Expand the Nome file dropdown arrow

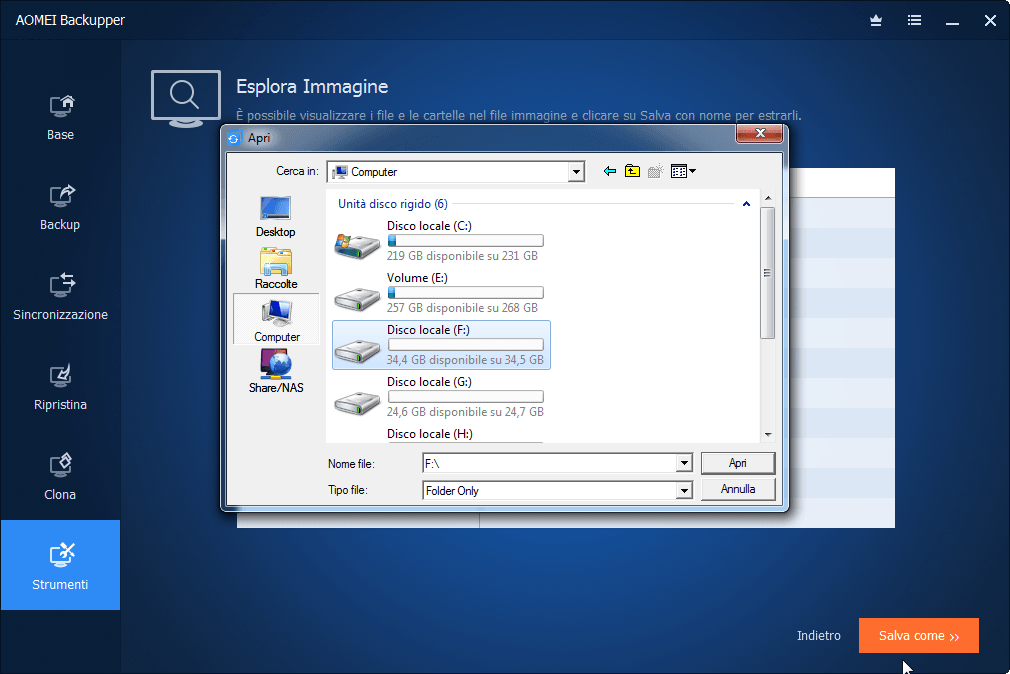click(684, 463)
